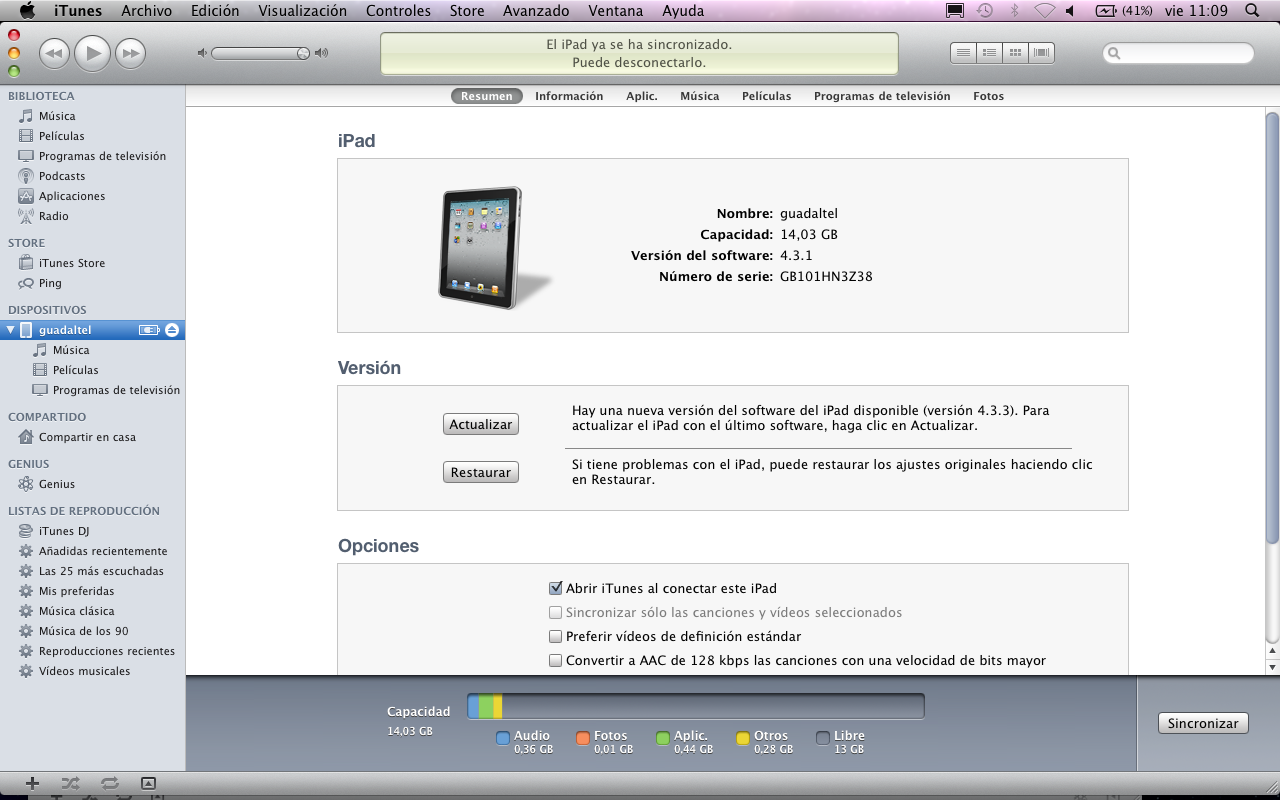Click the capacity usage bar

[696, 707]
